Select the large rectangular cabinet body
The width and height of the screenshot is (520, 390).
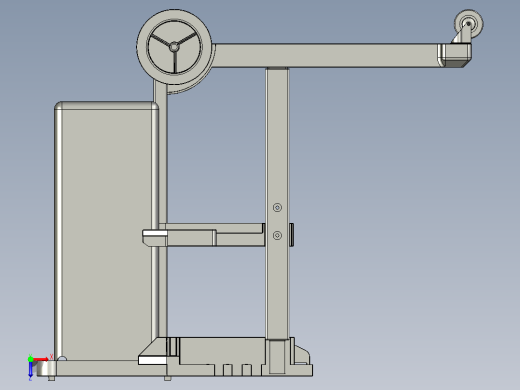click(x=106, y=231)
